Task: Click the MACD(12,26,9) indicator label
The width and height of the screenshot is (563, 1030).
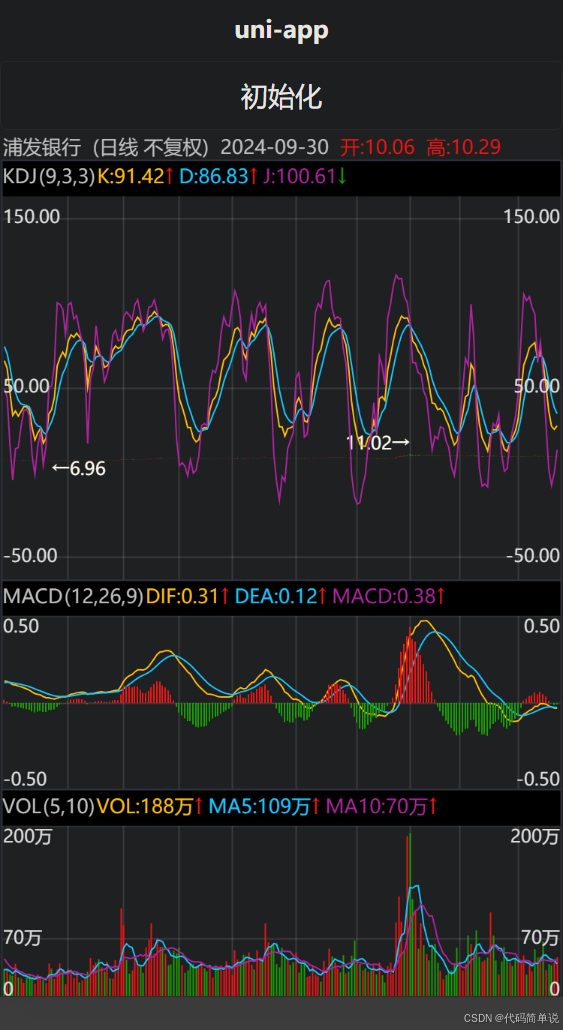Action: 74,596
